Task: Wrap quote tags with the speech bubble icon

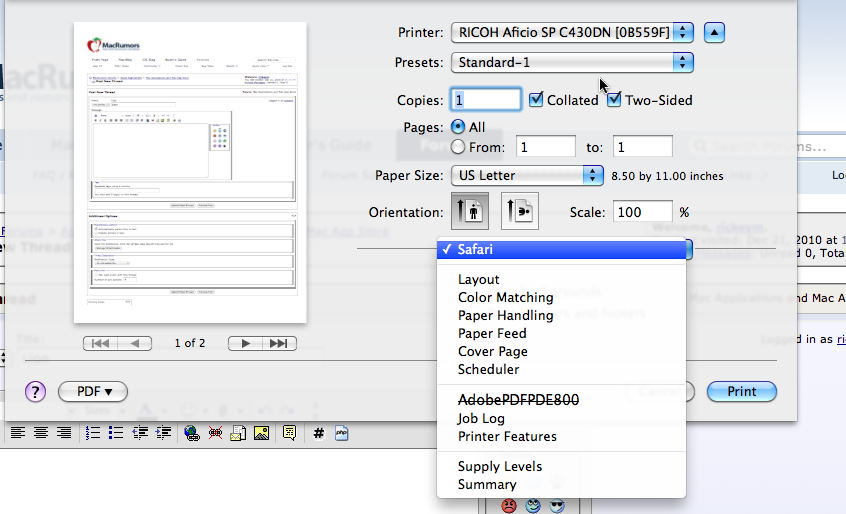Action: (x=290, y=433)
